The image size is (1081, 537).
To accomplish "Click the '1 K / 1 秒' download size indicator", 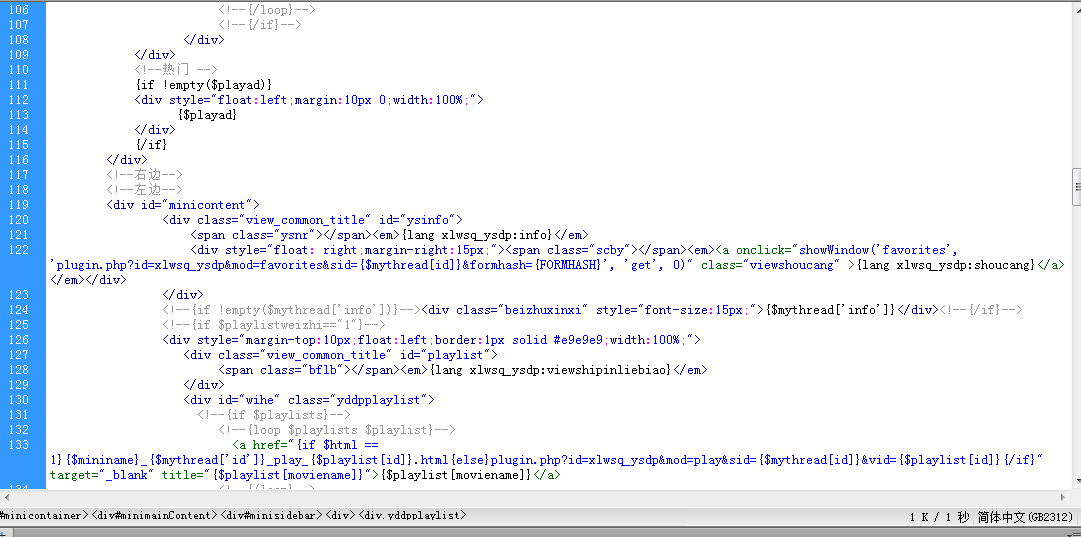I will point(940,516).
